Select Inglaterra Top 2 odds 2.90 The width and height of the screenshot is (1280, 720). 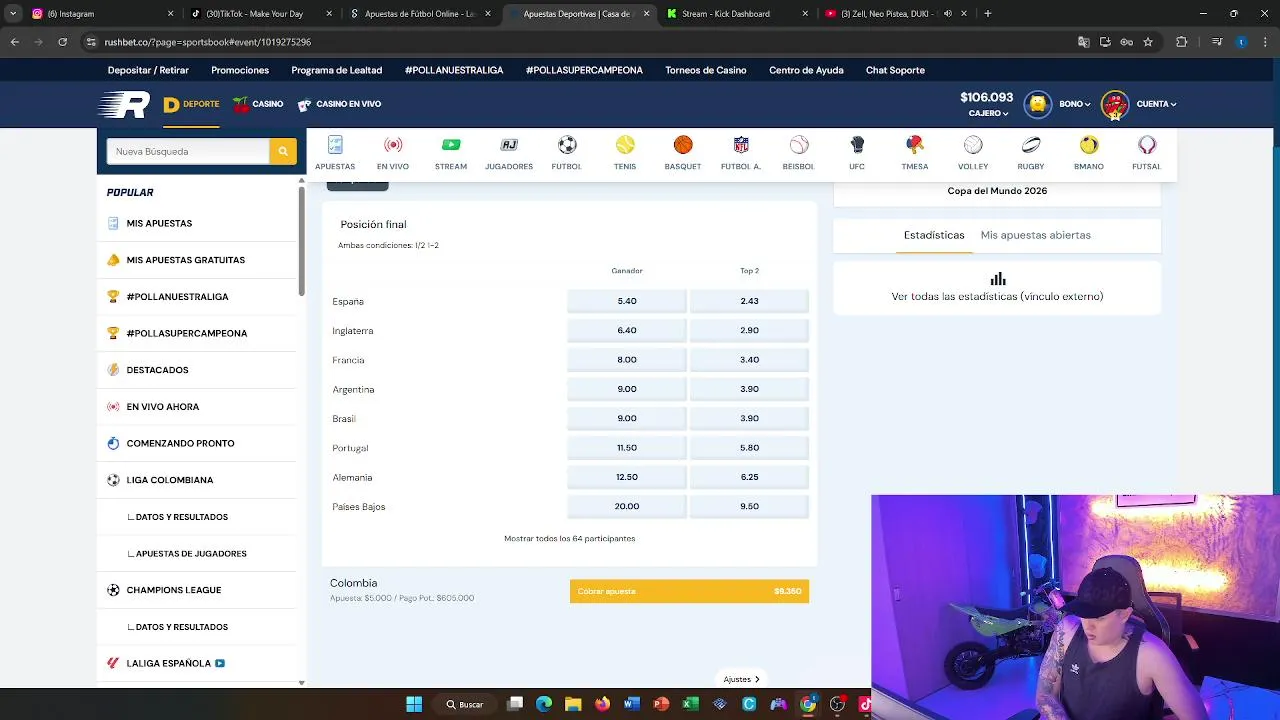point(749,330)
